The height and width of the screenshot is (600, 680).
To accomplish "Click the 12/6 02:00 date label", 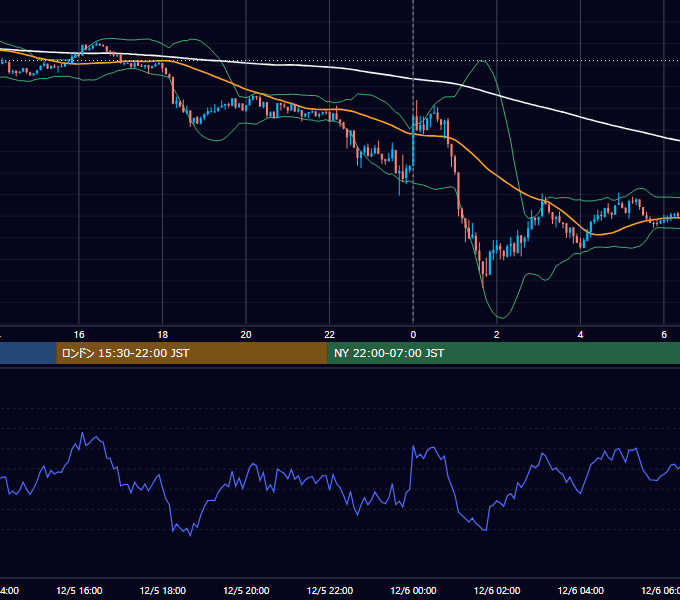I will [497, 591].
